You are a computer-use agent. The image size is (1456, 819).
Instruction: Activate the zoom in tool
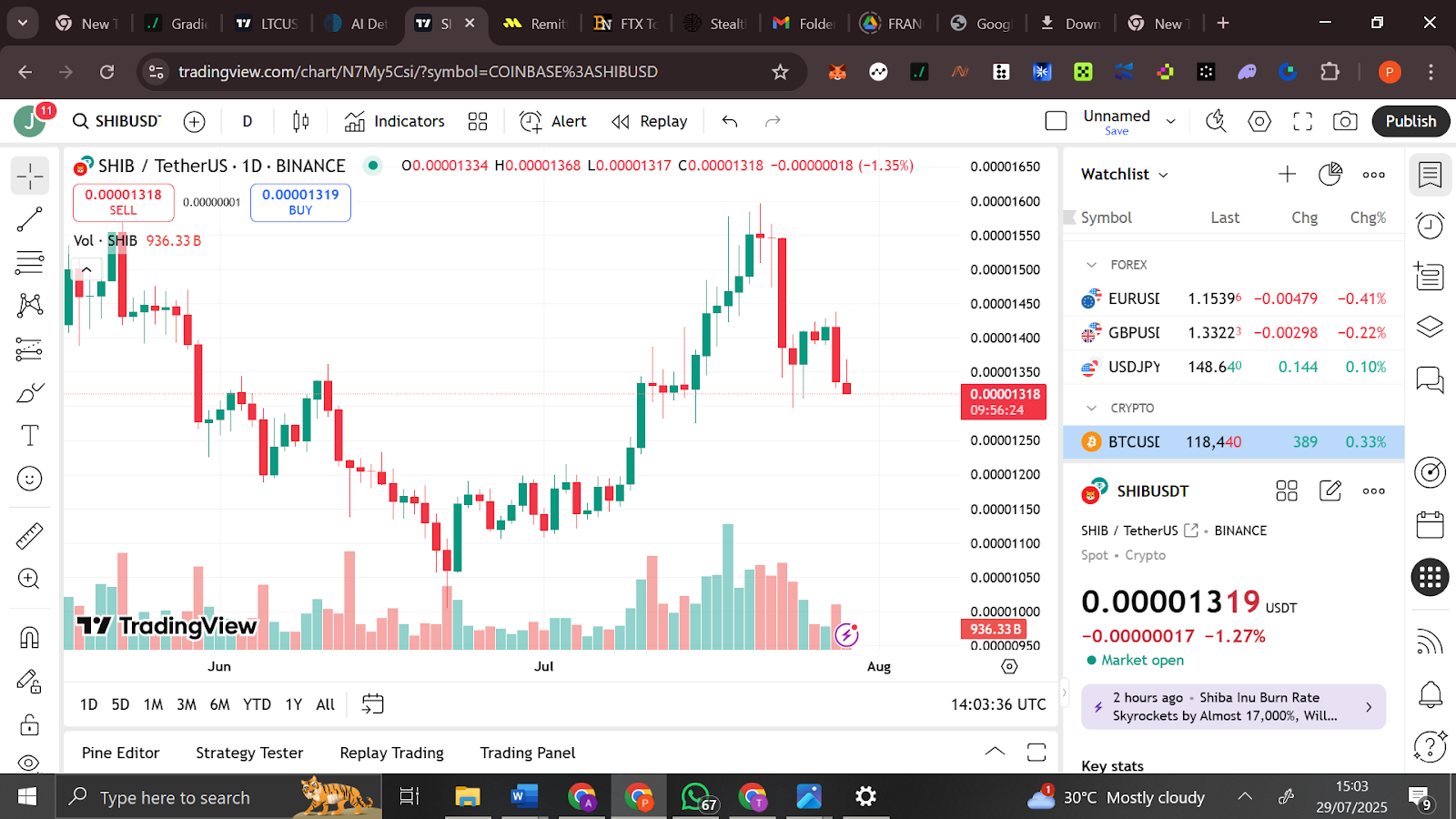[x=30, y=579]
